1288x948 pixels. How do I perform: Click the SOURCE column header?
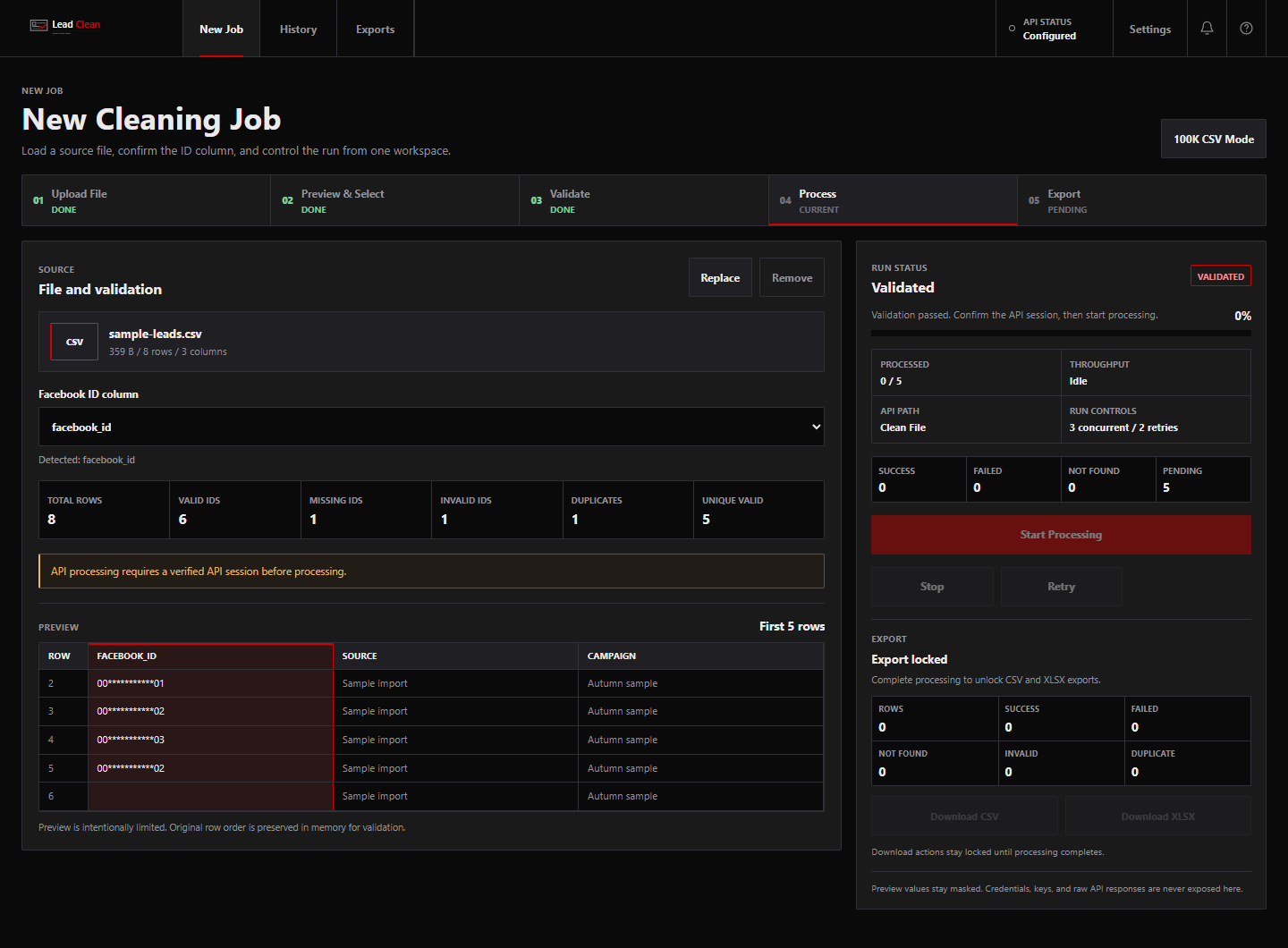(x=455, y=656)
